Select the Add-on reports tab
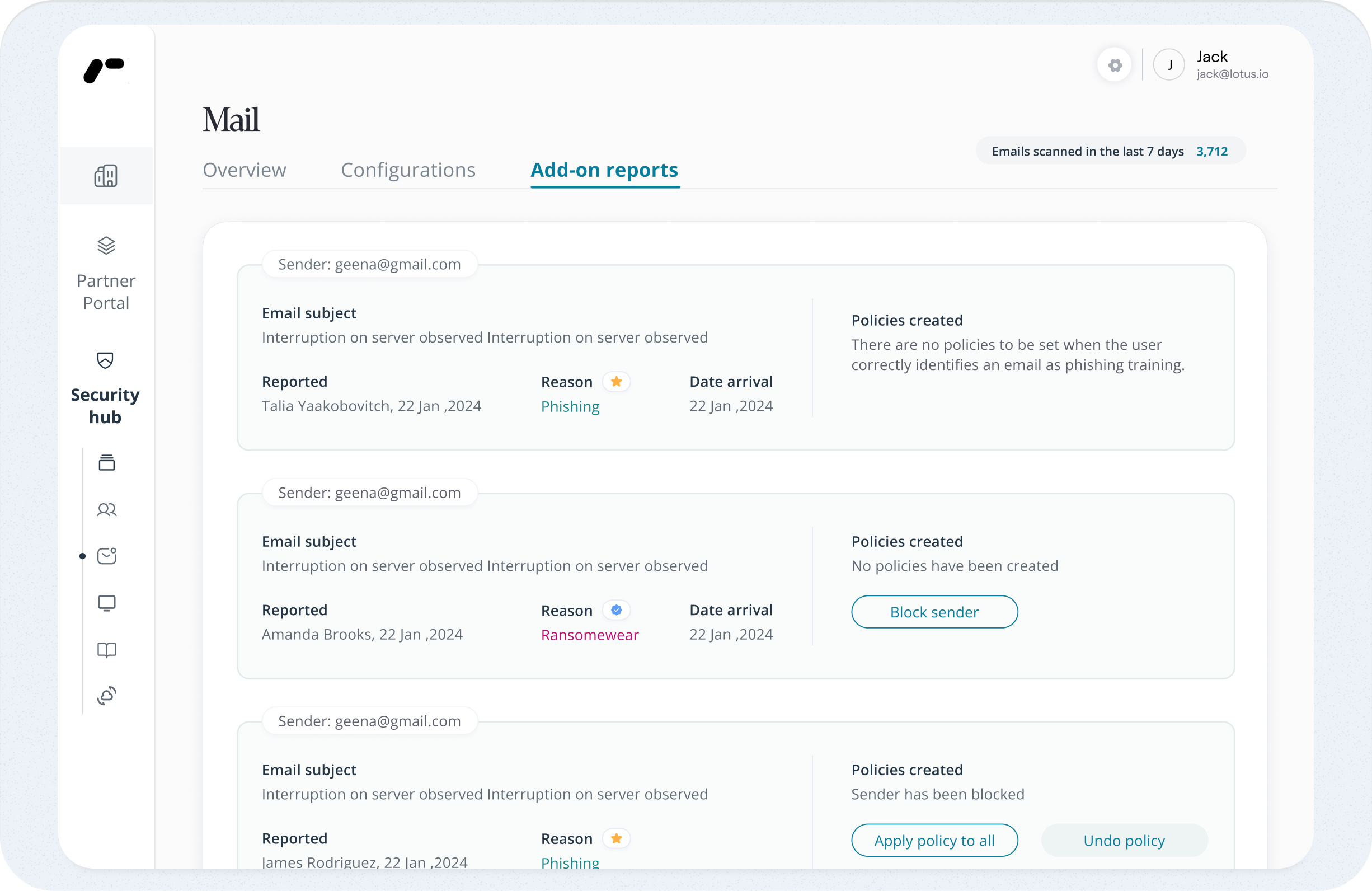Image resolution: width=1372 pixels, height=891 pixels. point(604,170)
